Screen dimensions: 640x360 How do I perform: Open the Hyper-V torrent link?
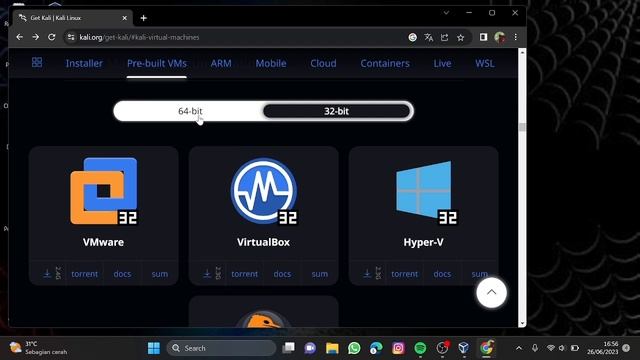point(404,274)
